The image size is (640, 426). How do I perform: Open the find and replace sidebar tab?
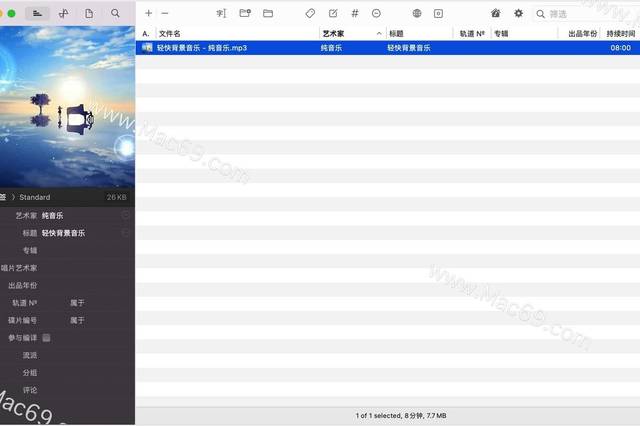116,13
